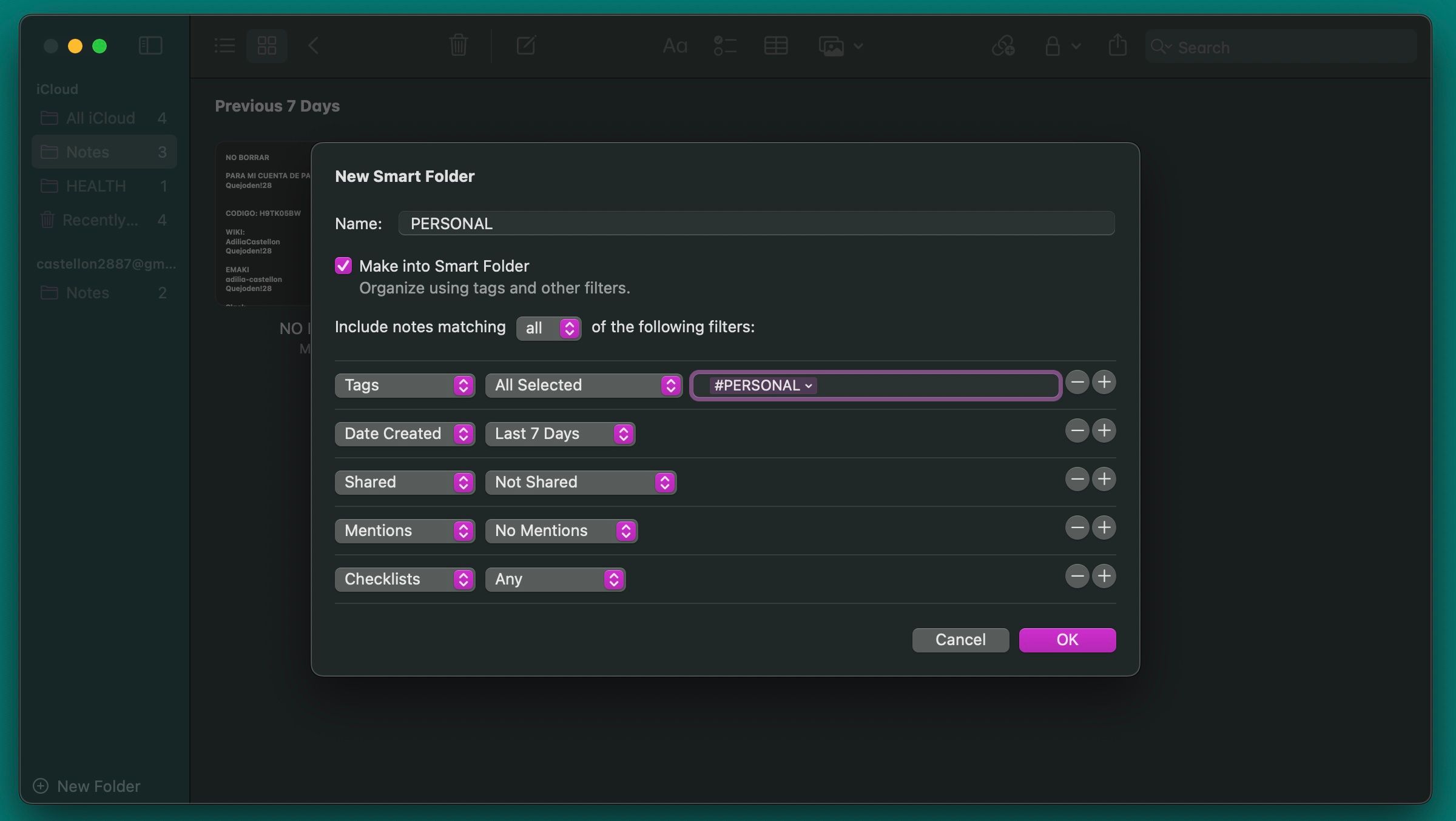Image resolution: width=1456 pixels, height=821 pixels.
Task: Insert a checklist
Action: click(724, 45)
